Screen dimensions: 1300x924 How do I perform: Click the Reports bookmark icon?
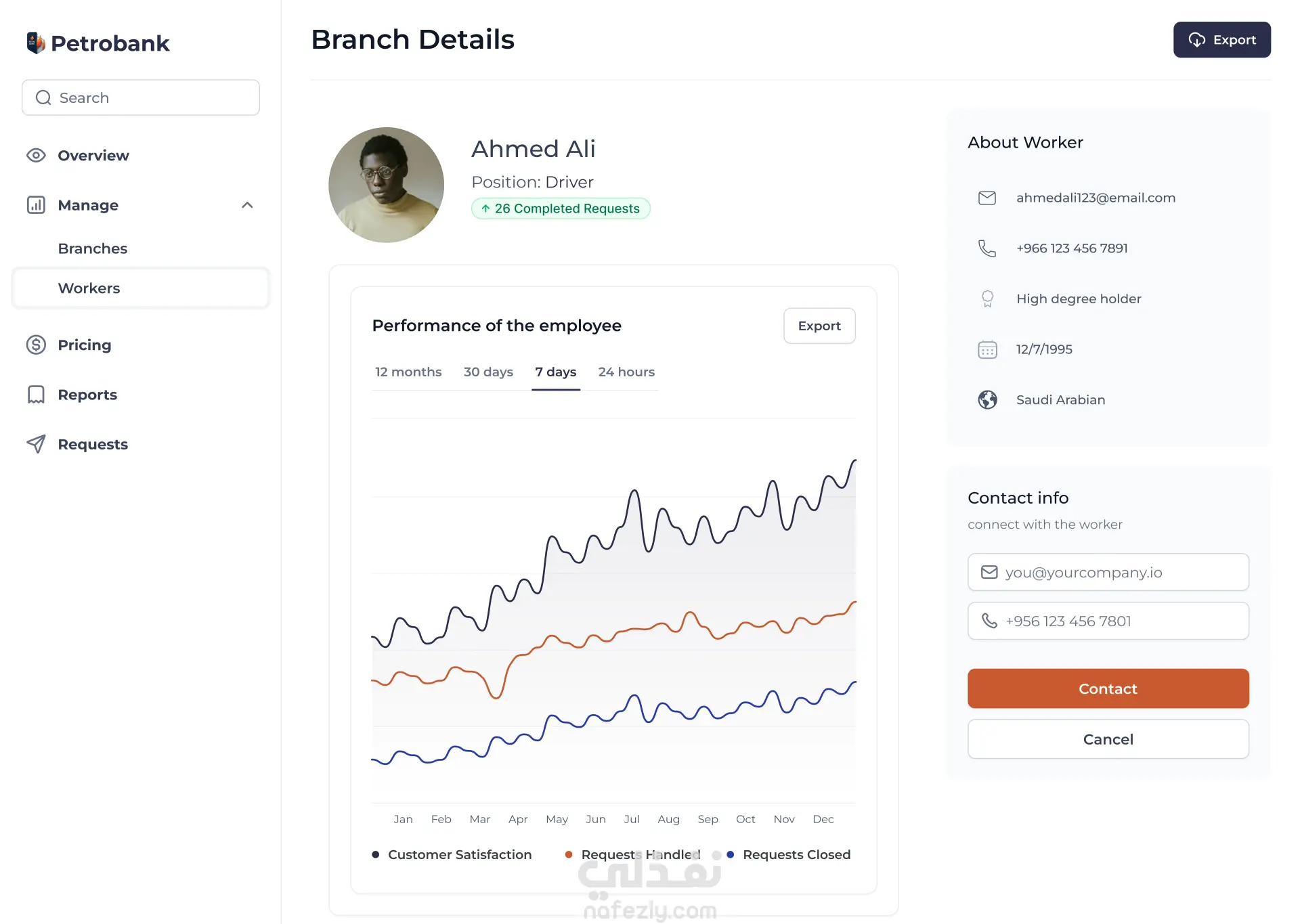[x=36, y=395]
